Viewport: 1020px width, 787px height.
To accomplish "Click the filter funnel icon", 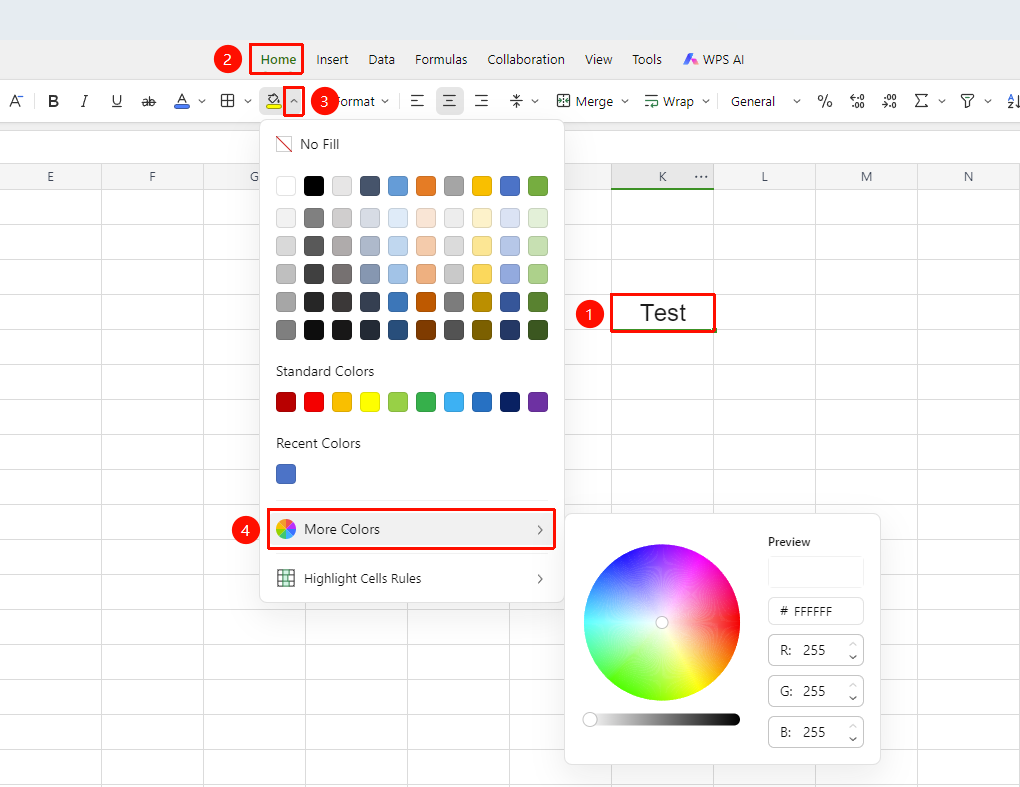I will point(967,101).
